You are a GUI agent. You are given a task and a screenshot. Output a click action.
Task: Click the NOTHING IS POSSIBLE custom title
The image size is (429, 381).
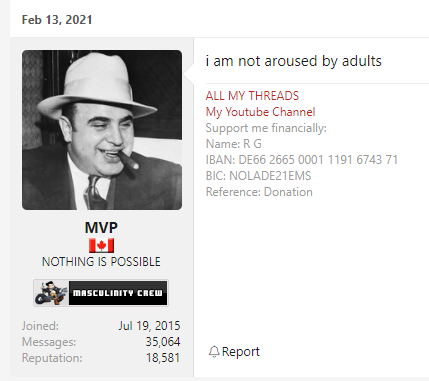[x=101, y=262]
